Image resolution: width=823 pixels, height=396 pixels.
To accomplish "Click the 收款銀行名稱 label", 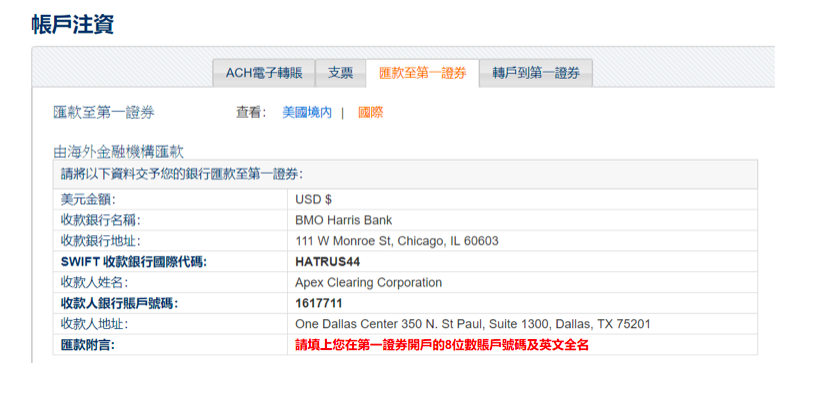I will pos(101,220).
